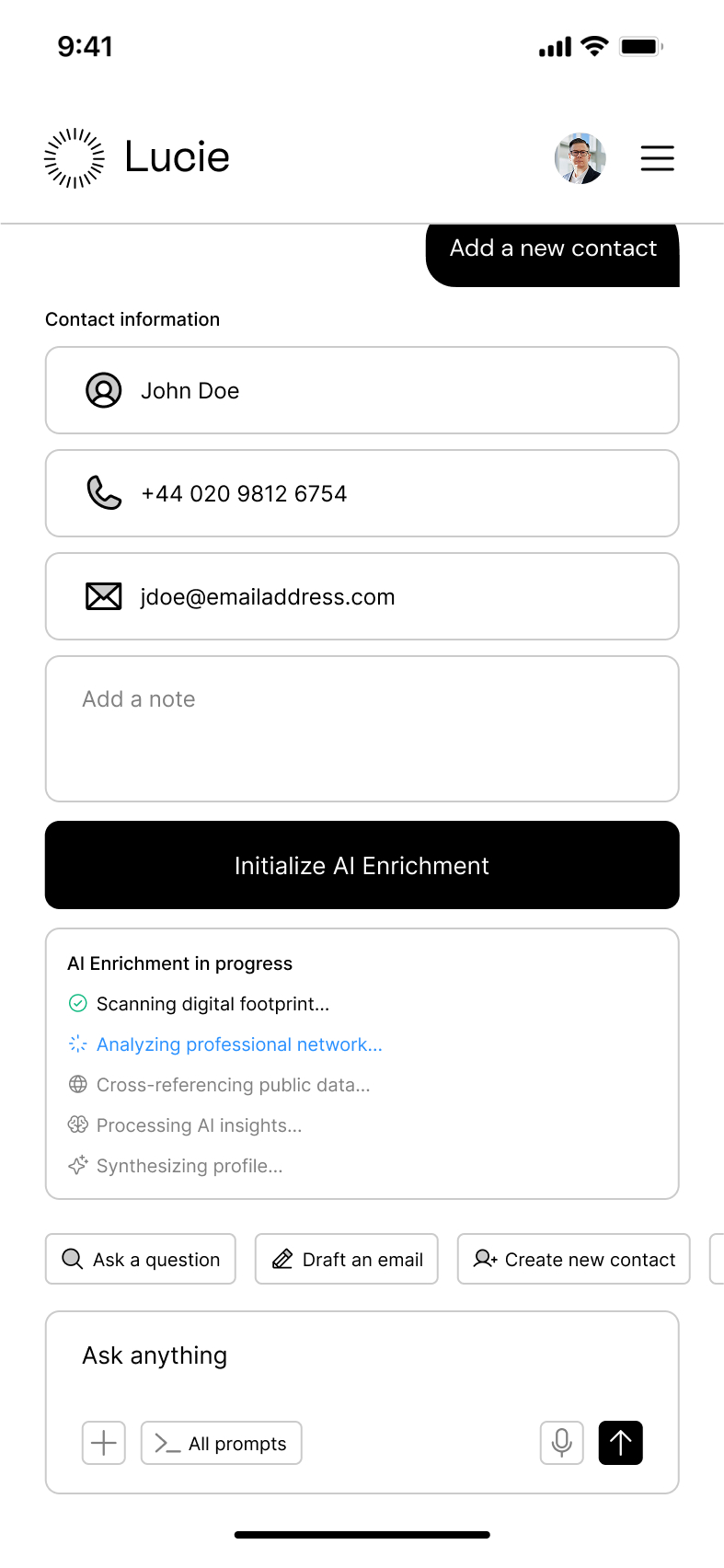Click the Lucie sunburst logo
Screen dimensions: 724x1568
[75, 158]
